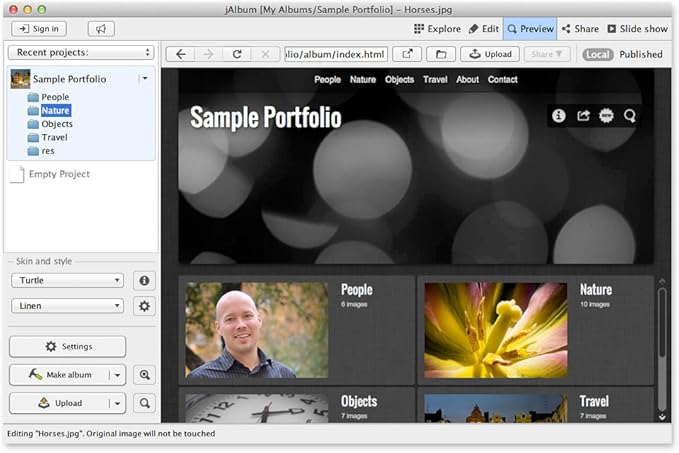Viewport: 679px width, 453px height.
Task: Open the Linen style dropdown
Action: tap(67, 306)
